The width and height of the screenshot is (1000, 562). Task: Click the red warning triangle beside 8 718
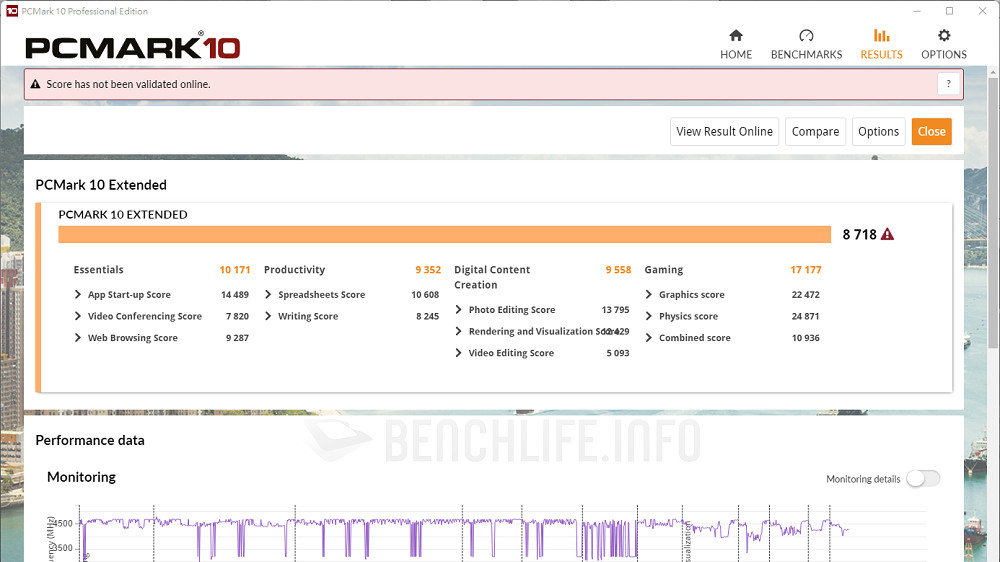pos(887,235)
